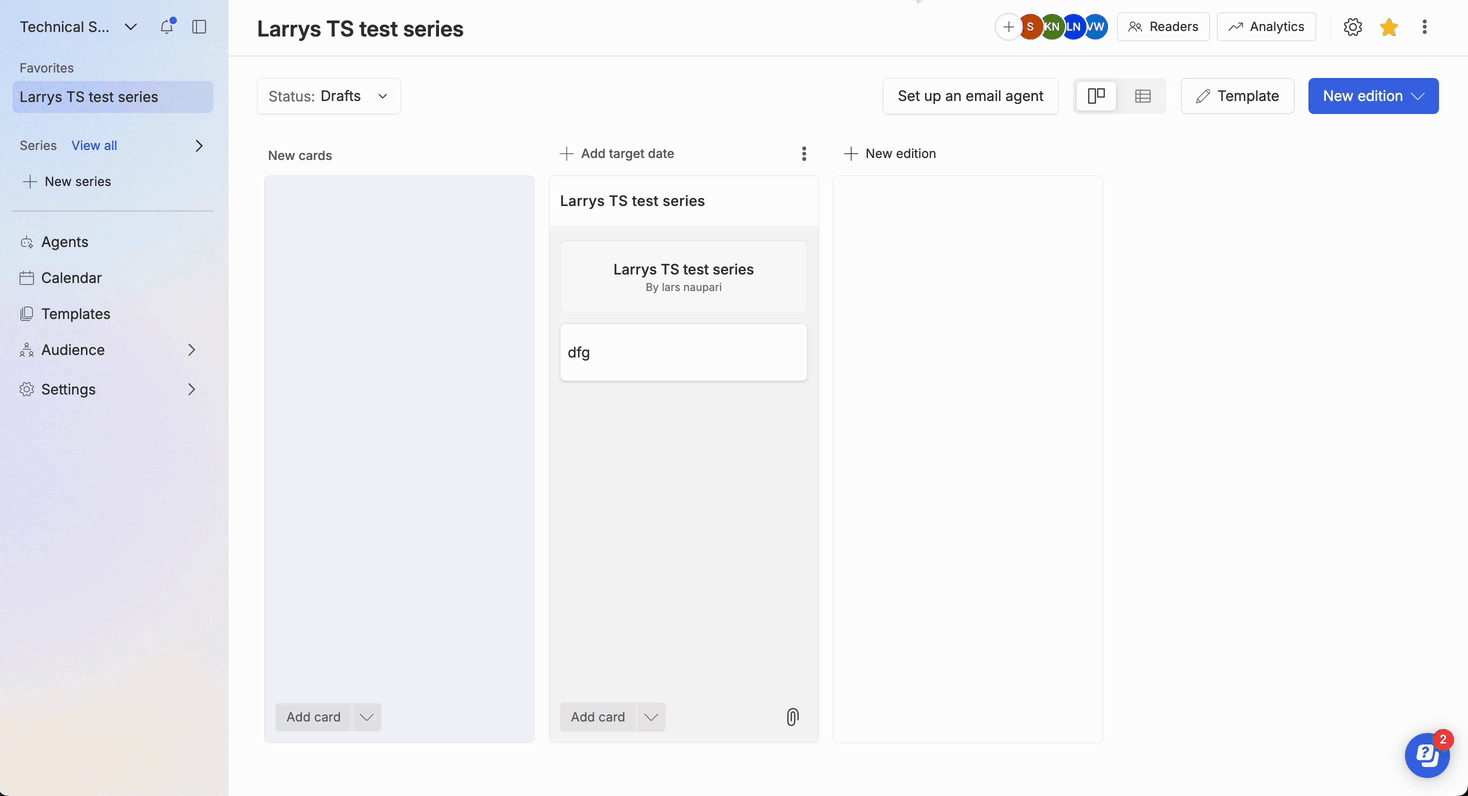The image size is (1468, 796).
Task: Open Calendar from the sidebar
Action: 71,278
